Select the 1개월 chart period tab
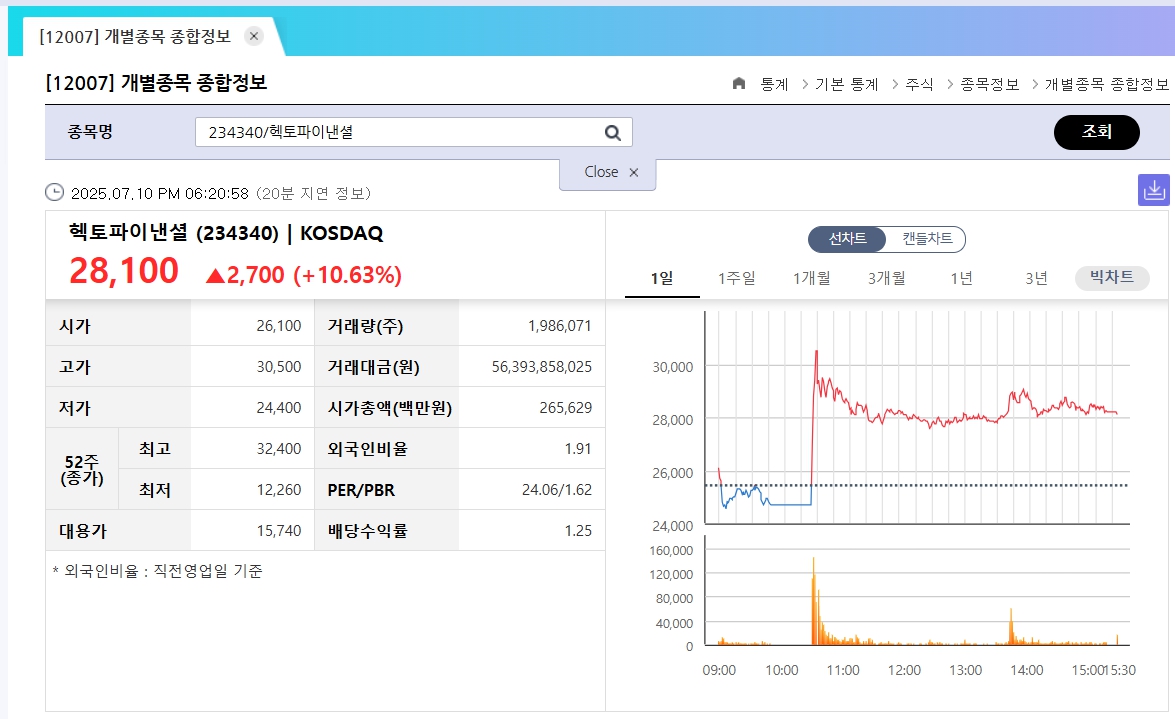This screenshot has height=719, width=1175. 812,279
